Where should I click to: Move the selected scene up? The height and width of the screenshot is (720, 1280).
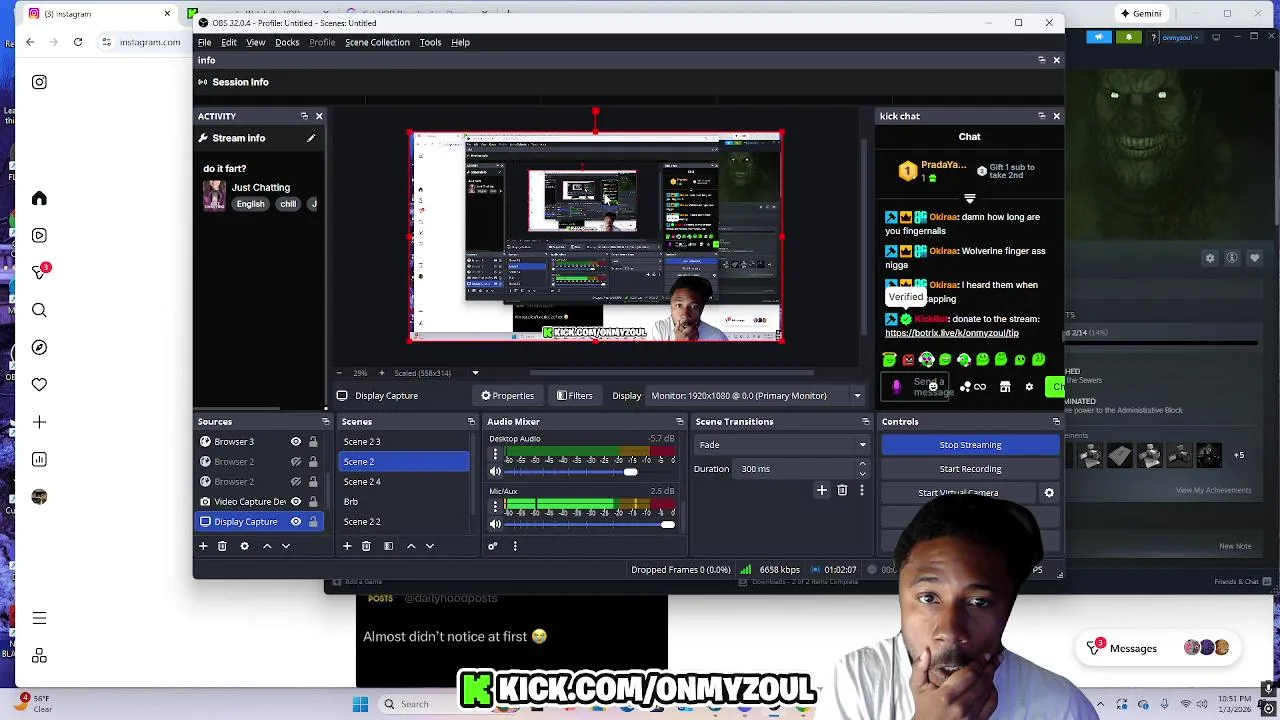(x=411, y=546)
